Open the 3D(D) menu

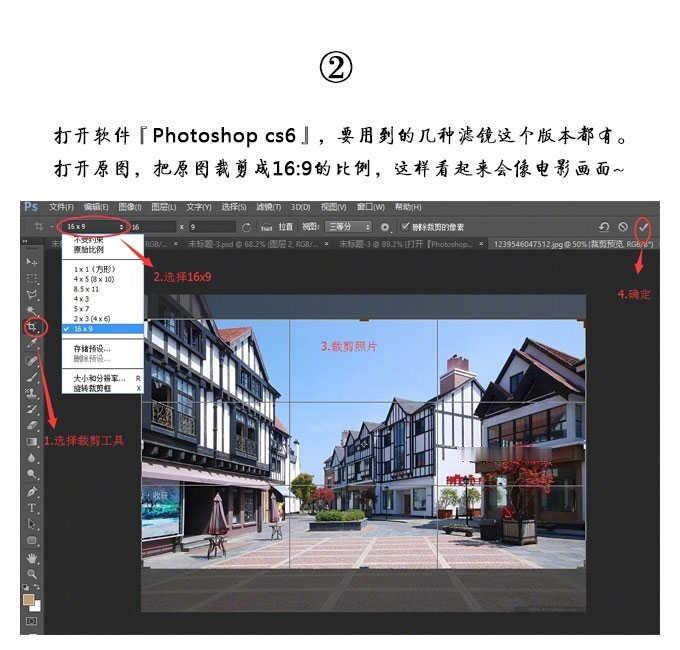click(300, 207)
